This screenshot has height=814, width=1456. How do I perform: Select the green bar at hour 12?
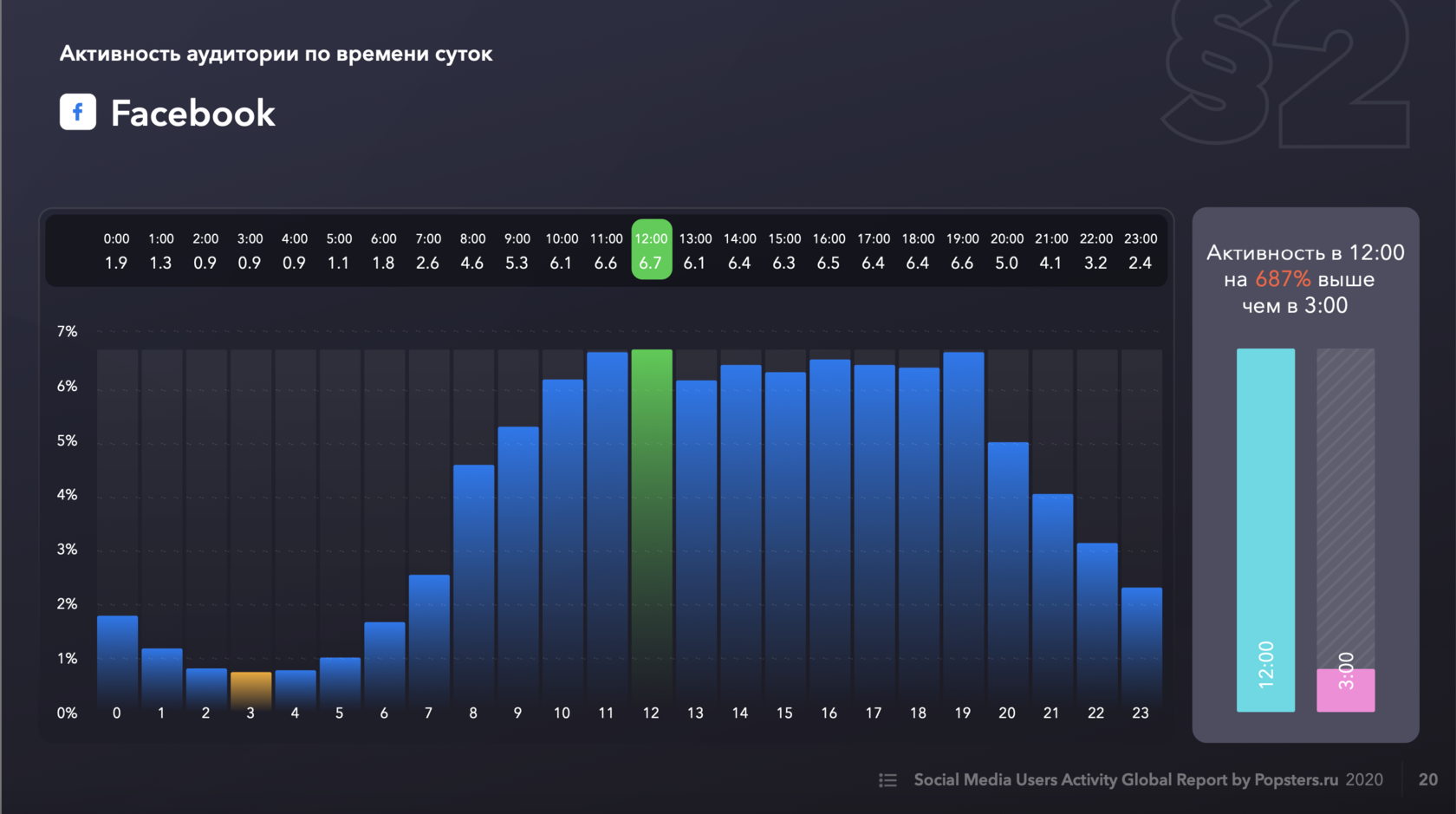point(651,531)
